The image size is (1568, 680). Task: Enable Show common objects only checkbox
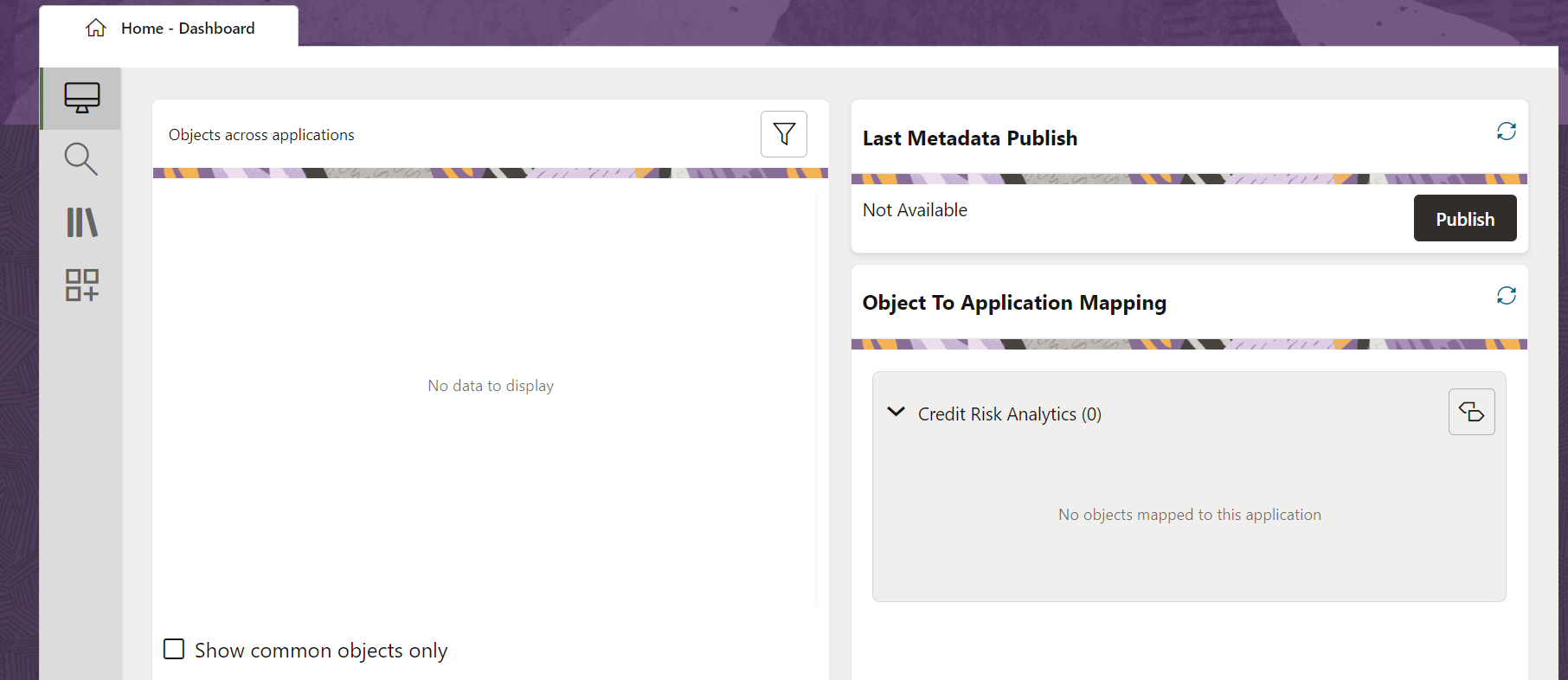coord(174,649)
